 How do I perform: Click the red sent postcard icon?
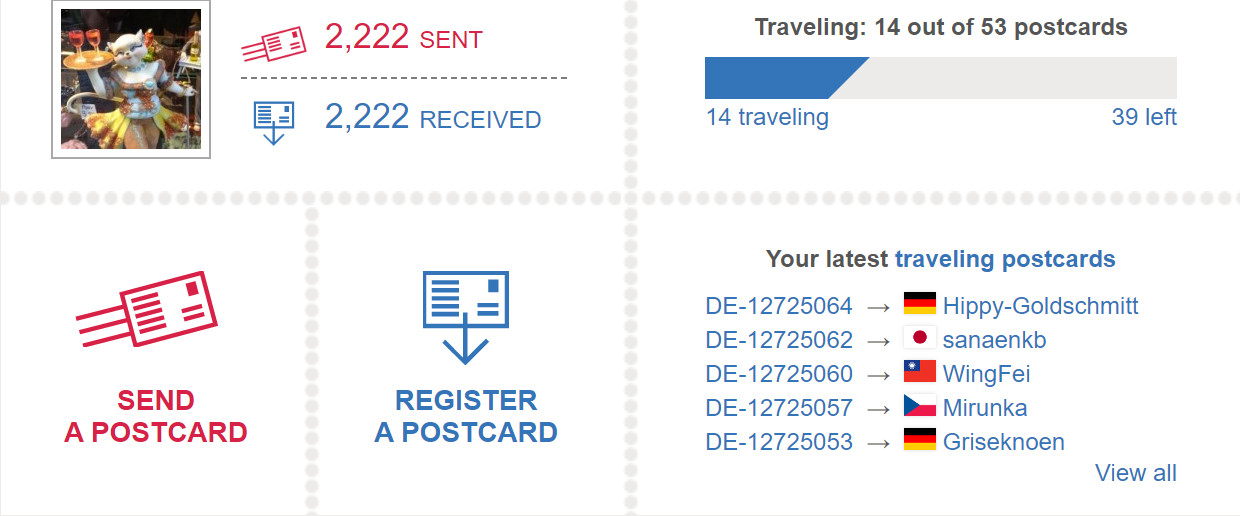click(274, 44)
